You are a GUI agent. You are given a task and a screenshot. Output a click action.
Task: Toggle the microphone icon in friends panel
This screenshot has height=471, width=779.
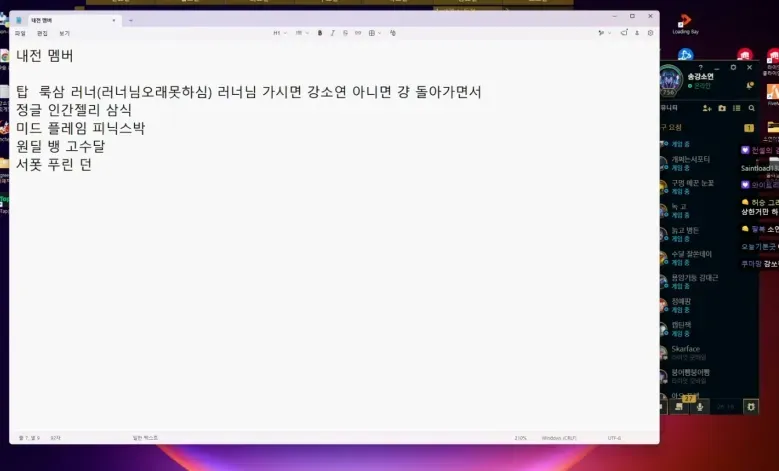pyautogui.click(x=700, y=407)
